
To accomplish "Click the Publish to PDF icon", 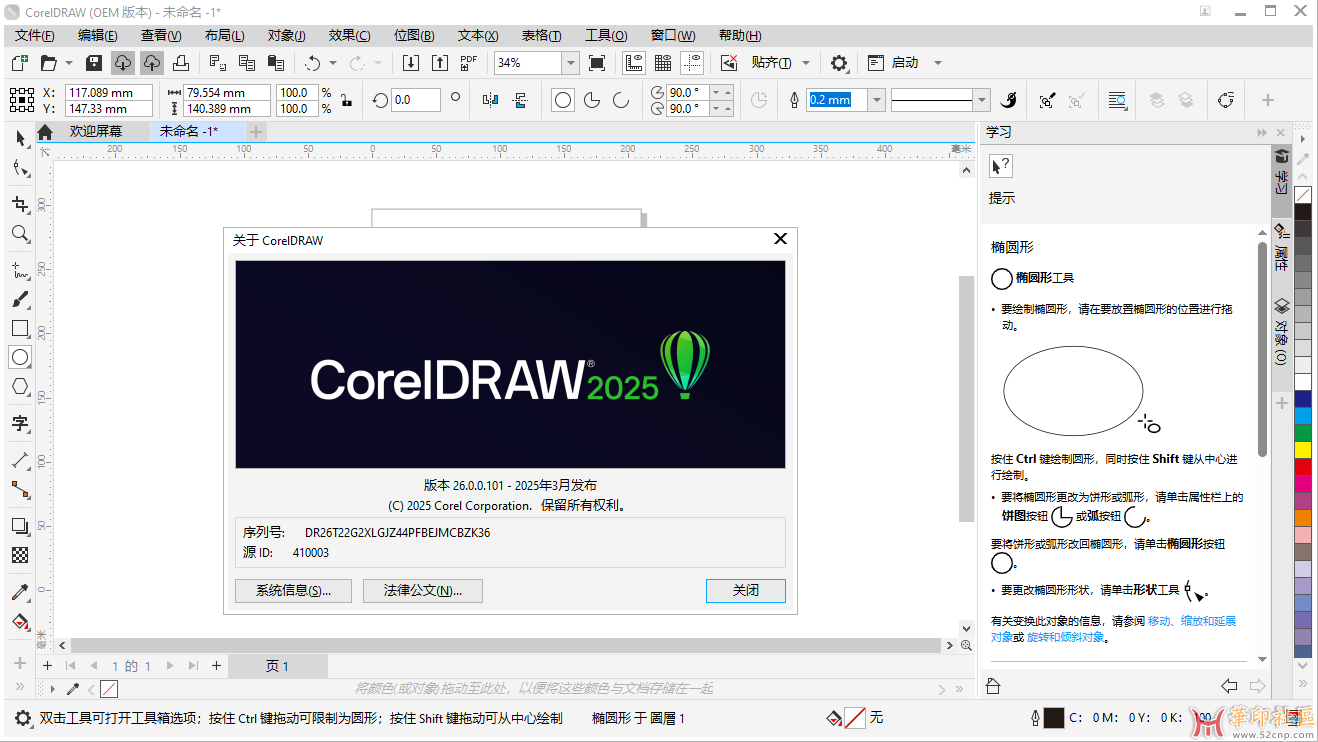I will pos(469,63).
